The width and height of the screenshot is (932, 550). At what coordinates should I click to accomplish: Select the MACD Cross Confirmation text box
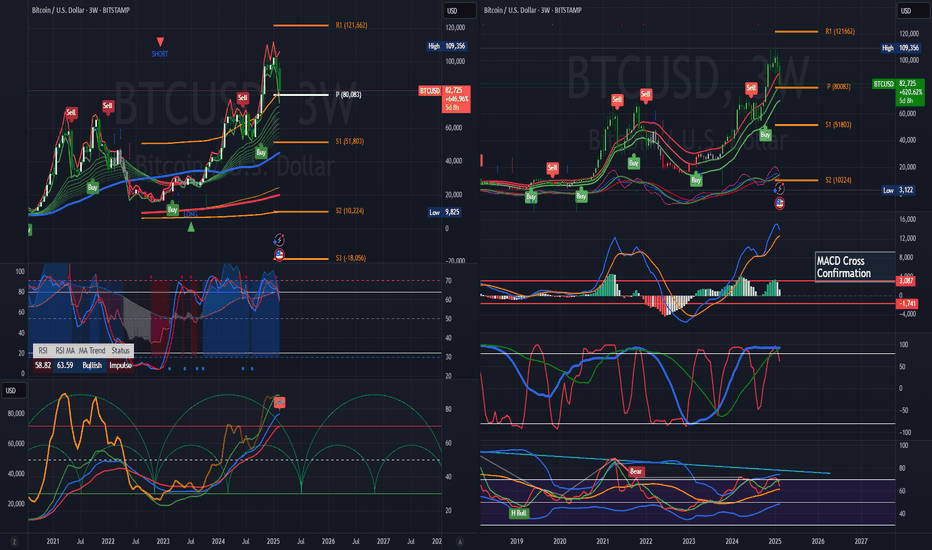coord(855,267)
